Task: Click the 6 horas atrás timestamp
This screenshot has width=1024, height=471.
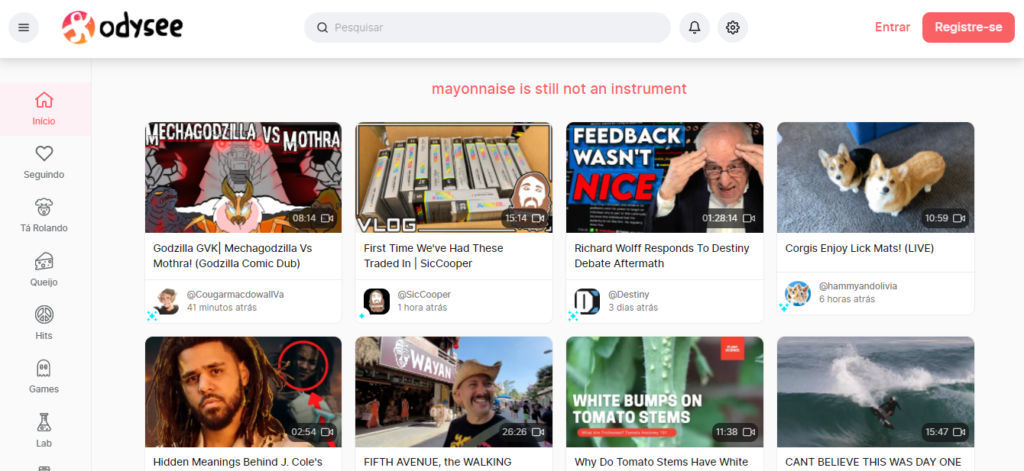Action: click(846, 299)
